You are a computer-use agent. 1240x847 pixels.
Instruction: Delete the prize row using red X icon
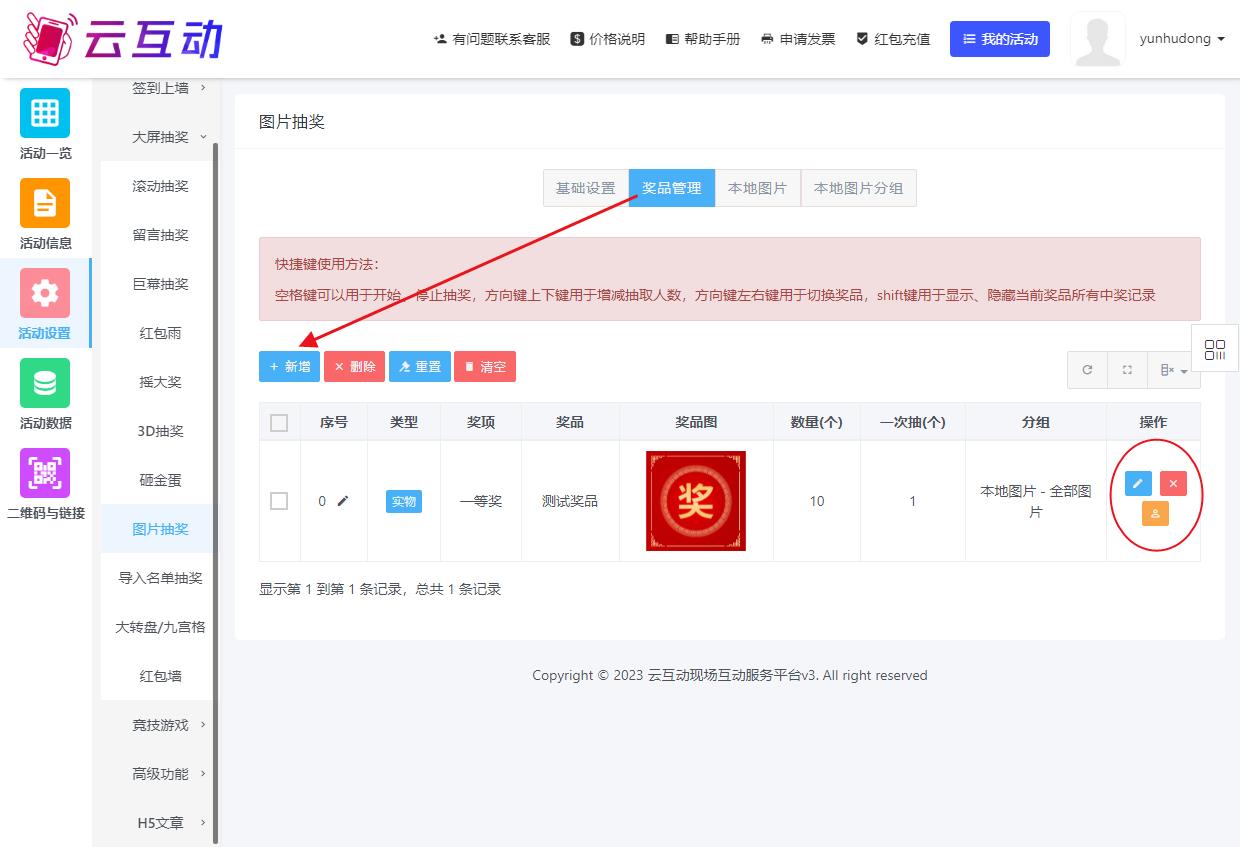point(1173,483)
